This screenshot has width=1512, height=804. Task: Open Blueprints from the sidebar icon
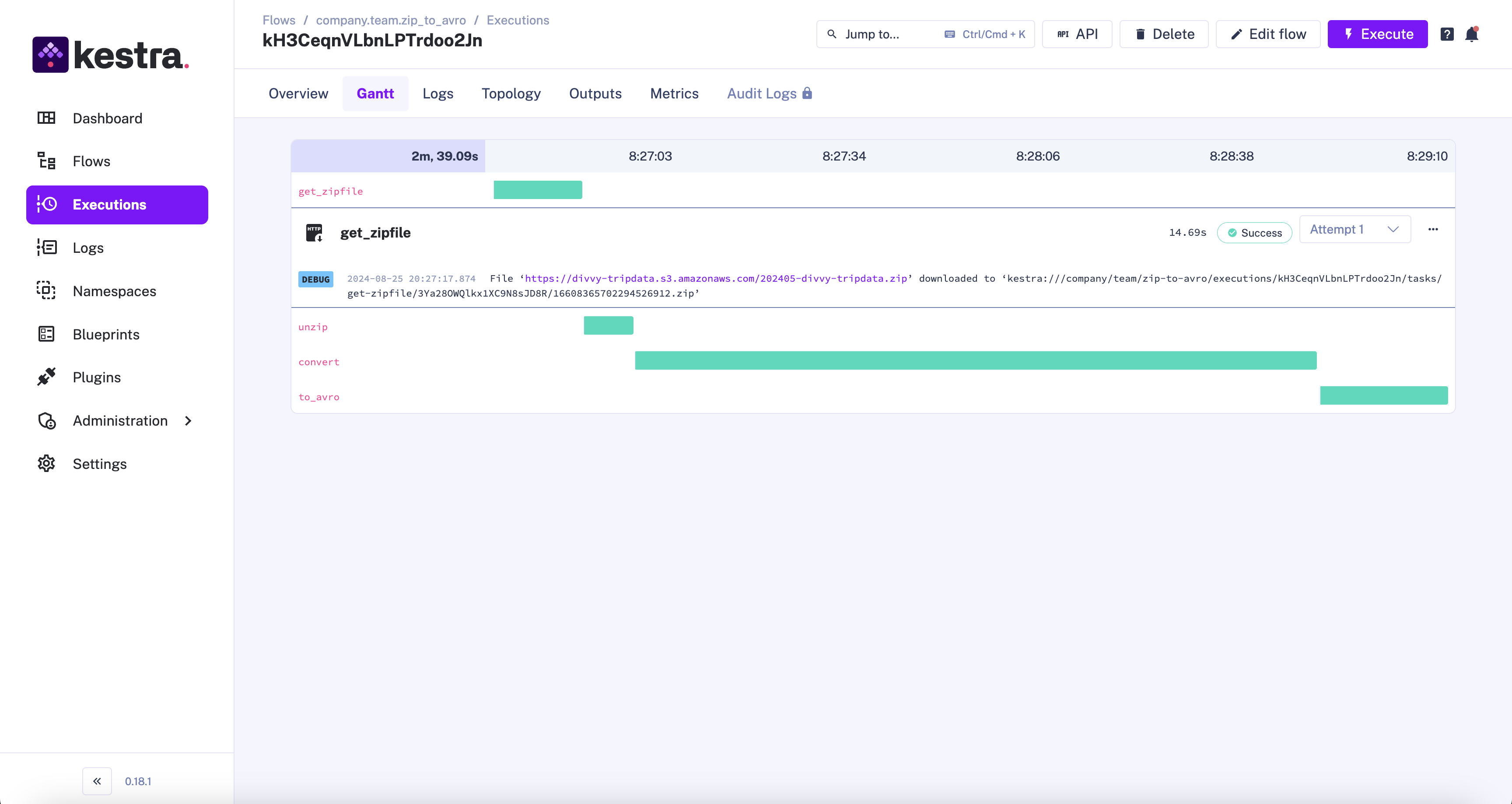(46, 334)
